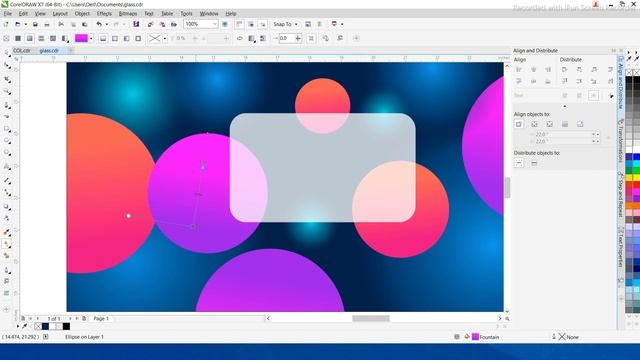The height and width of the screenshot is (360, 640).
Task: Toggle the Active objects option under Align objects to
Action: pyautogui.click(x=519, y=124)
